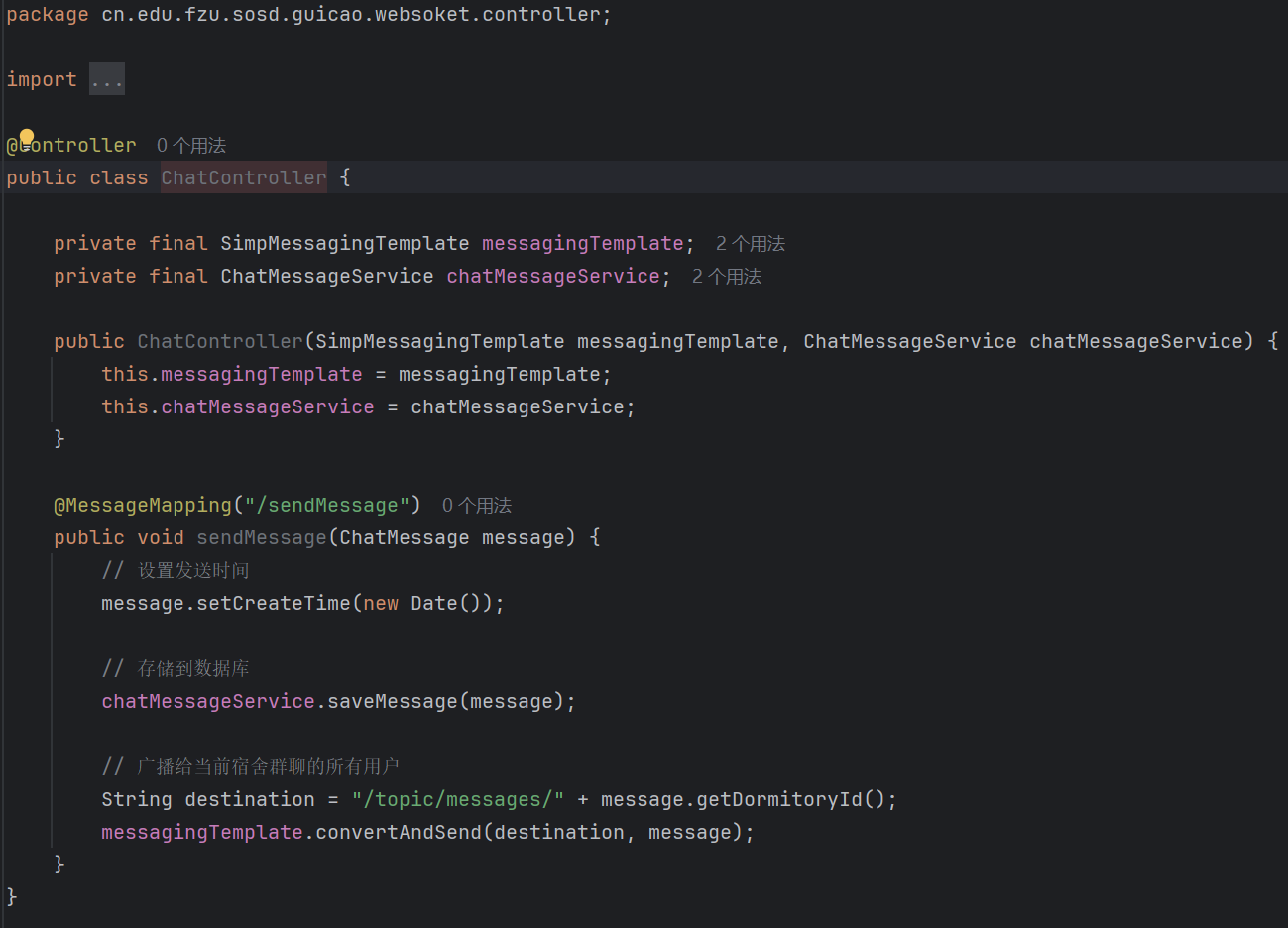
Task: Expand the folded import block ellipsis
Action: 107,79
